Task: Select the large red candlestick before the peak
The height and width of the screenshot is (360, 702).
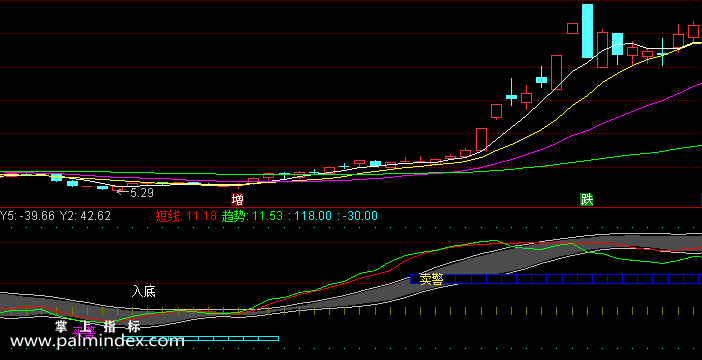Action: click(x=556, y=73)
